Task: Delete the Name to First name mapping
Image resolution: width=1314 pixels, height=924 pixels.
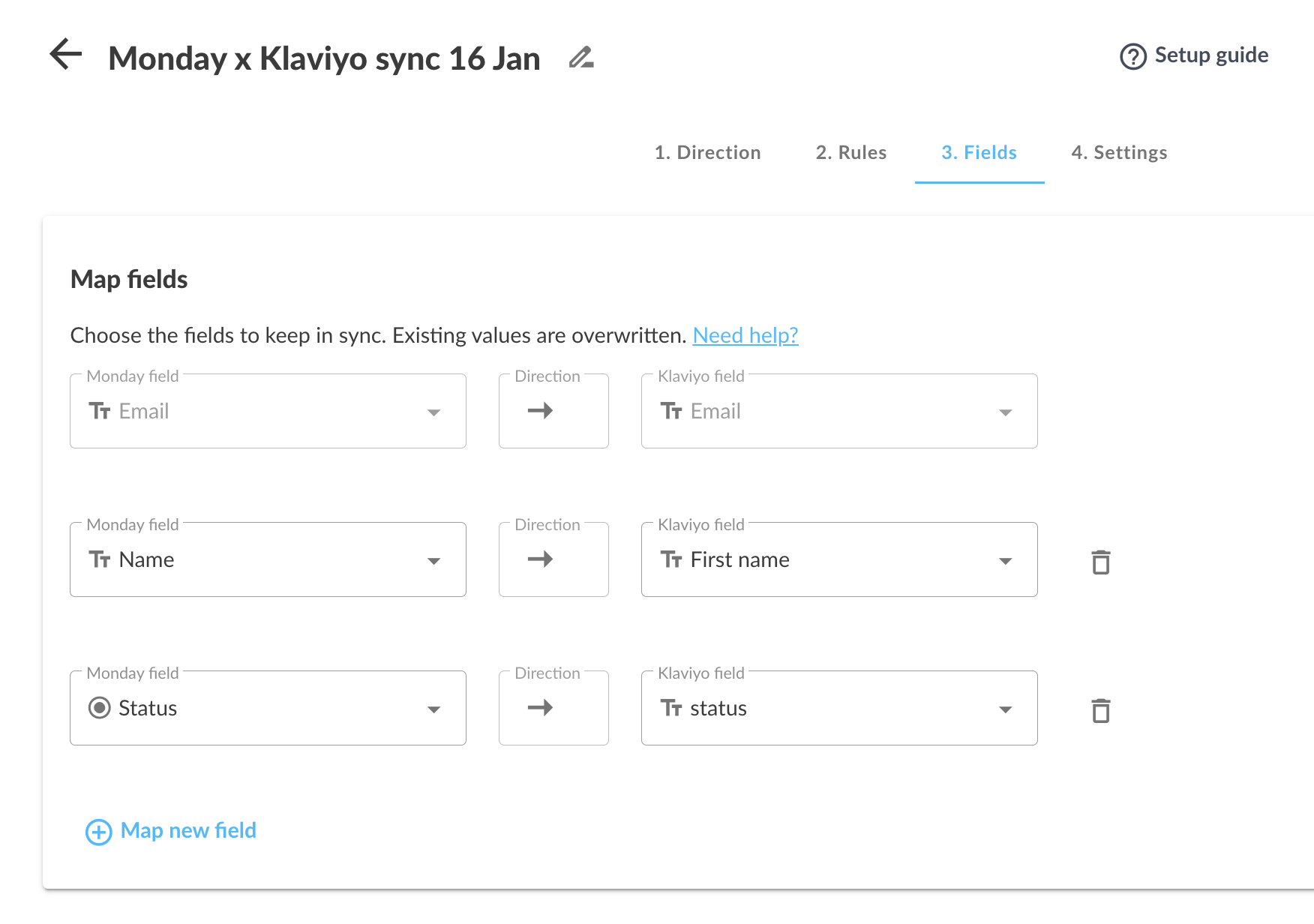Action: (1100, 562)
